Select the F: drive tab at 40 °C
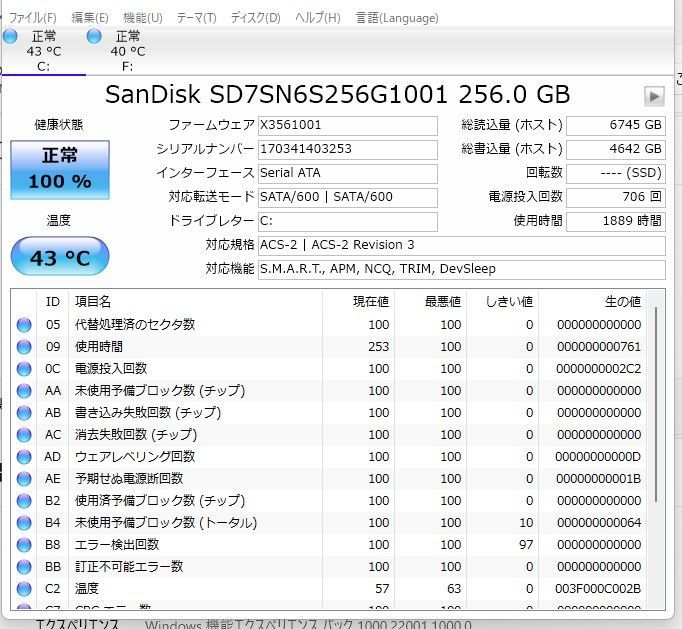 pos(127,51)
